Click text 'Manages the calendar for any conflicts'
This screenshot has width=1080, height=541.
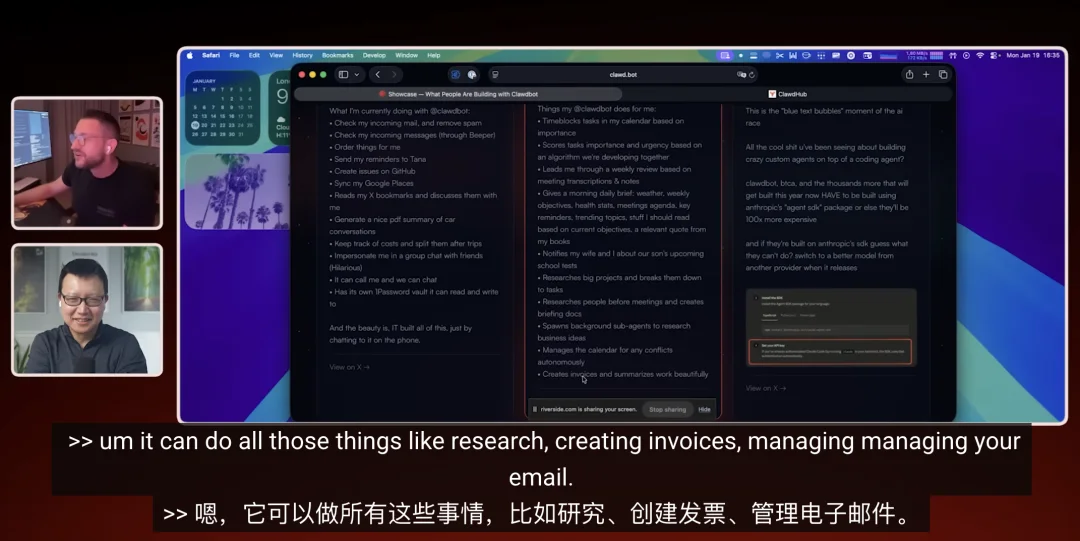[x=608, y=350]
